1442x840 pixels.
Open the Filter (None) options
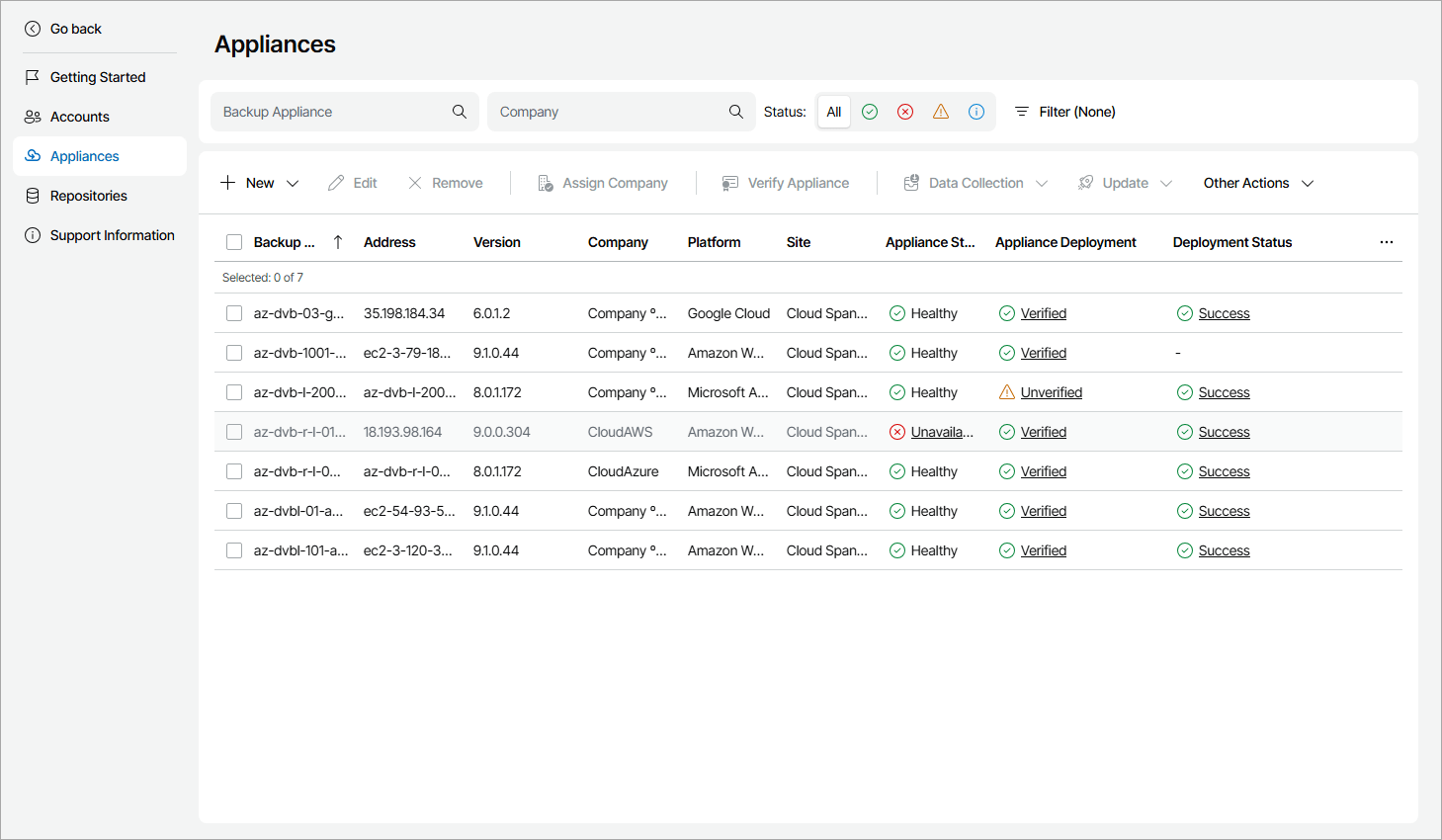(x=1064, y=112)
